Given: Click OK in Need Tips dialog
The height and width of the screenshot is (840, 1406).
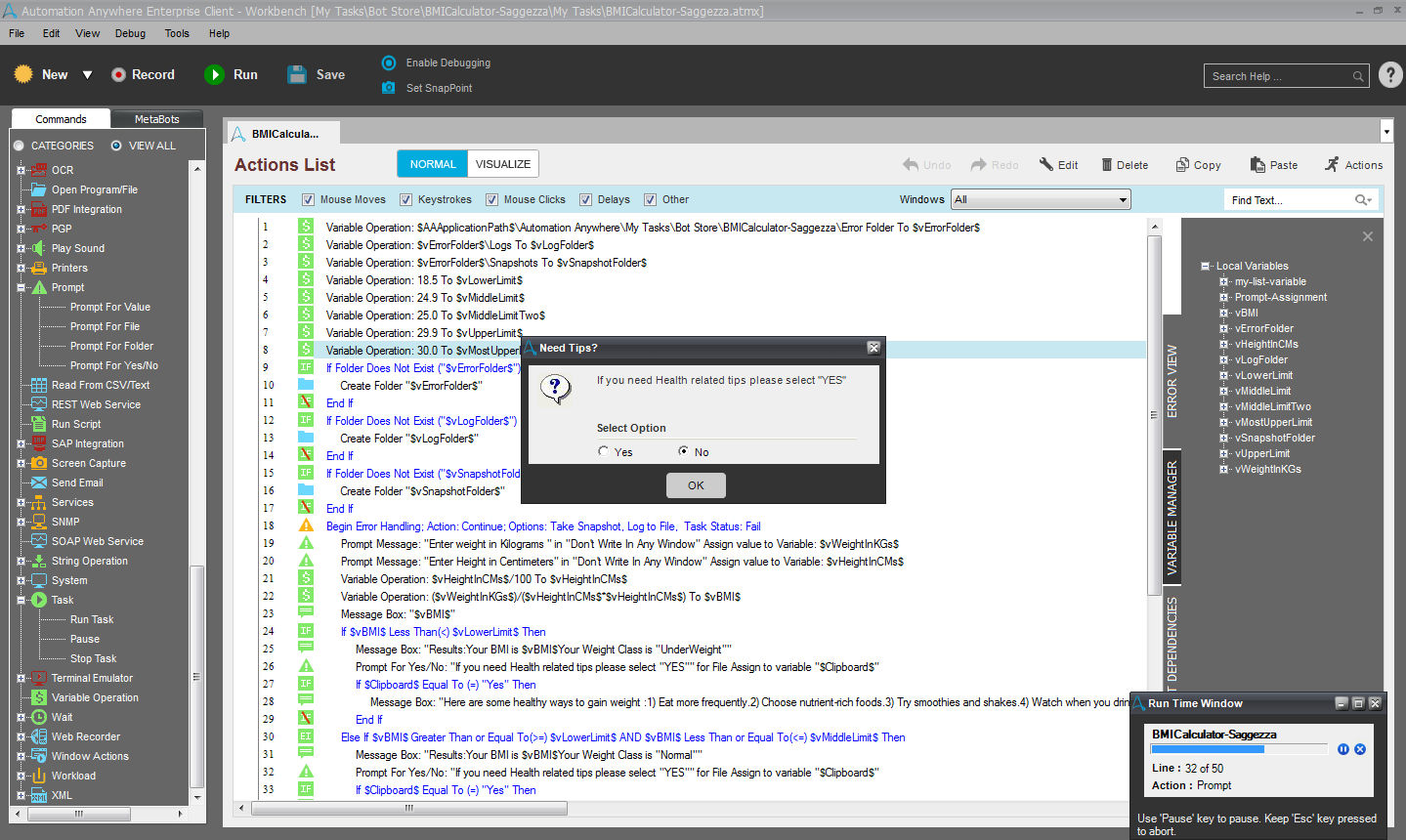Looking at the screenshot, I should tap(696, 485).
